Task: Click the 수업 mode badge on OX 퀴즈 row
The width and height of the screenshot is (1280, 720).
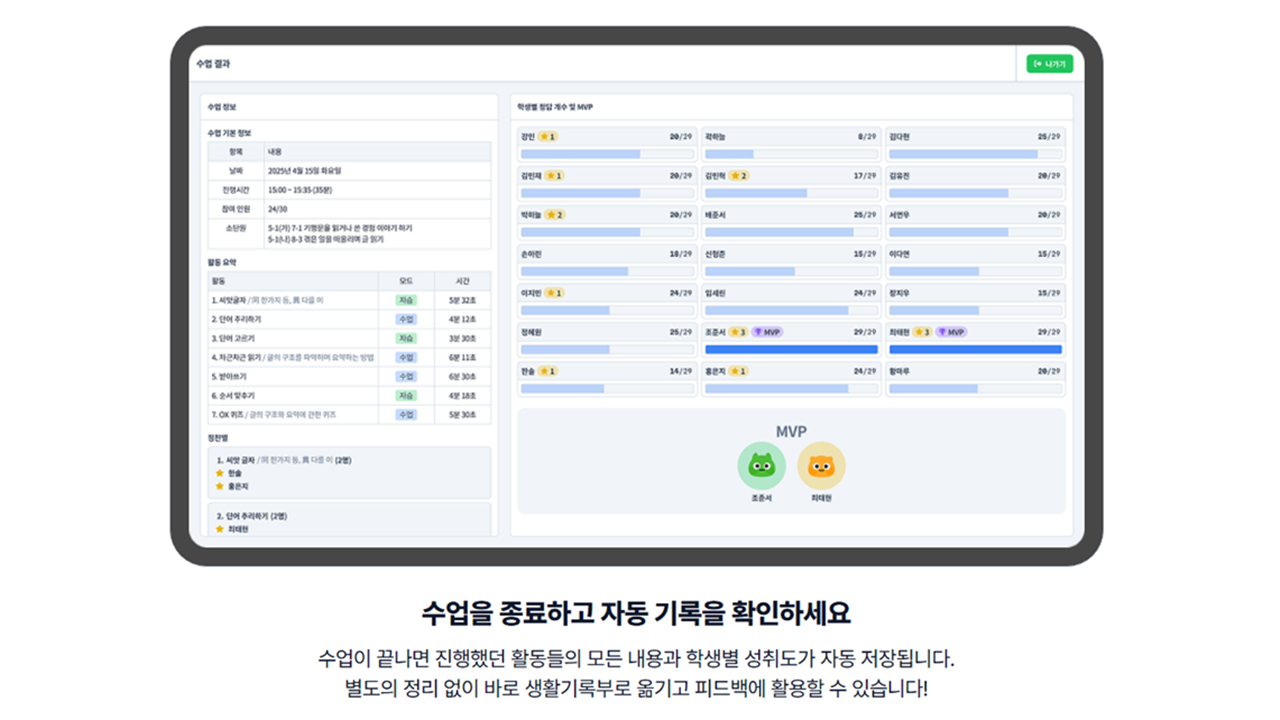Action: point(406,414)
